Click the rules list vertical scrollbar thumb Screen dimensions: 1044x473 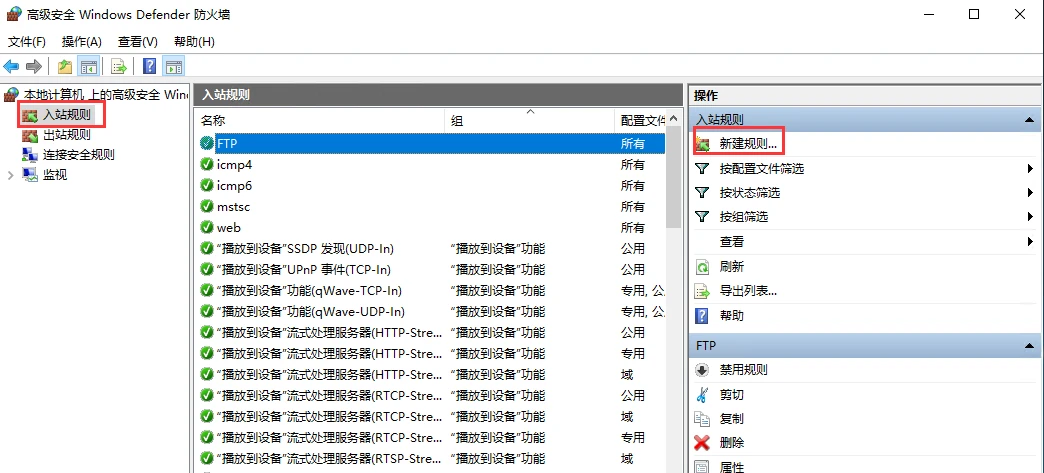(674, 177)
